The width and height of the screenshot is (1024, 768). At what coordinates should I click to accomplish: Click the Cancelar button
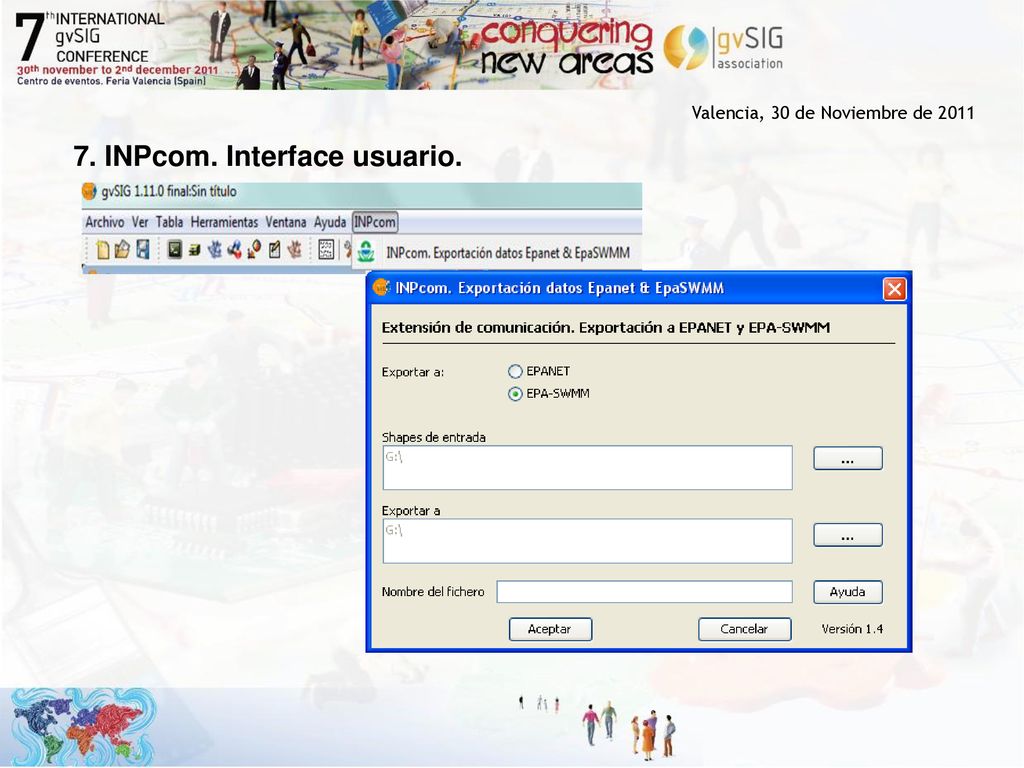coord(744,630)
